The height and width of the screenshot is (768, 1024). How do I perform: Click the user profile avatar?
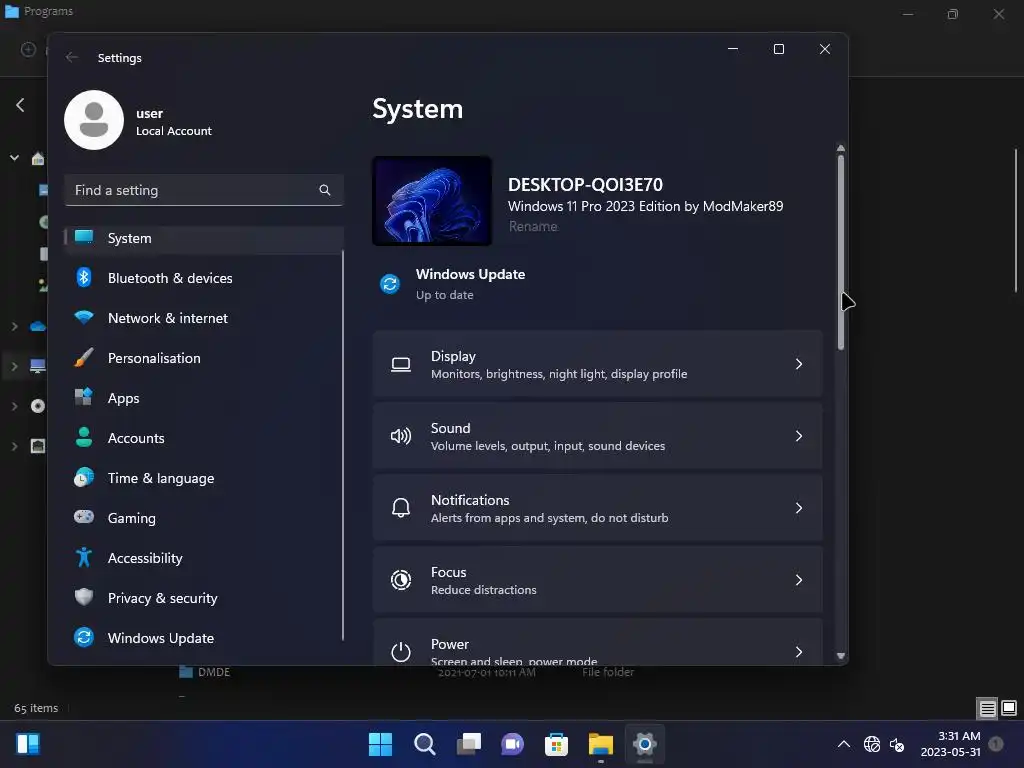(x=94, y=120)
